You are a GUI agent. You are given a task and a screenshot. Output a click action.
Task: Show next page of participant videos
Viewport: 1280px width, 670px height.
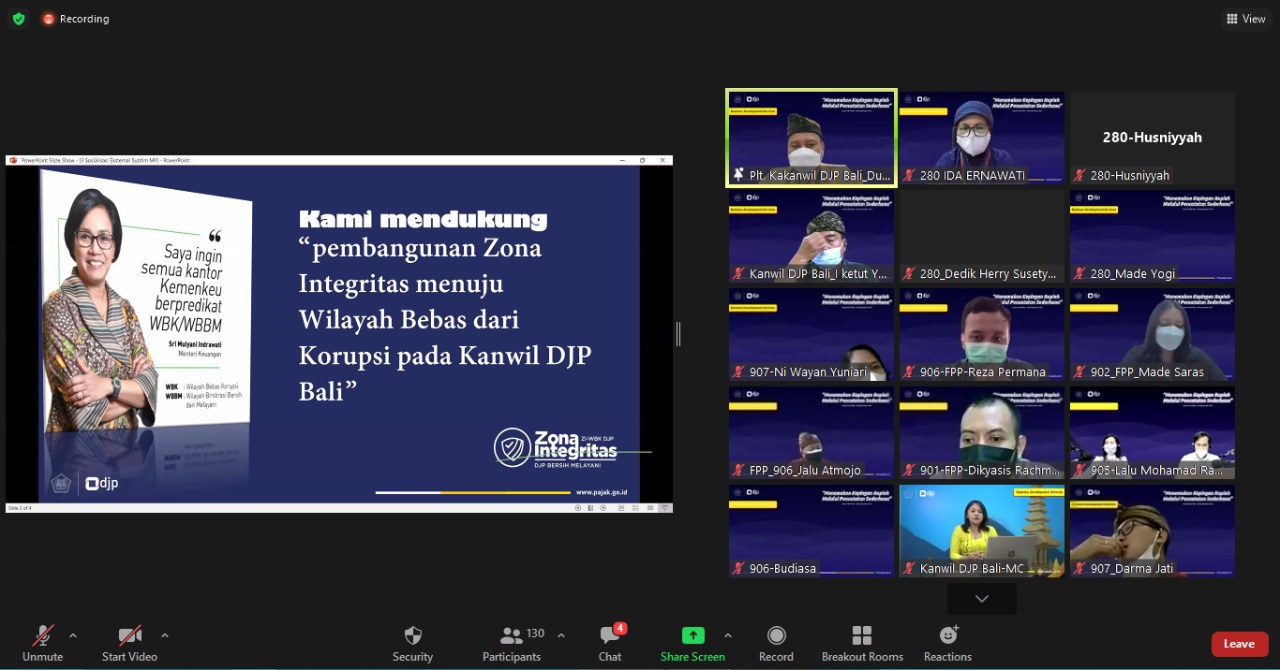(982, 598)
